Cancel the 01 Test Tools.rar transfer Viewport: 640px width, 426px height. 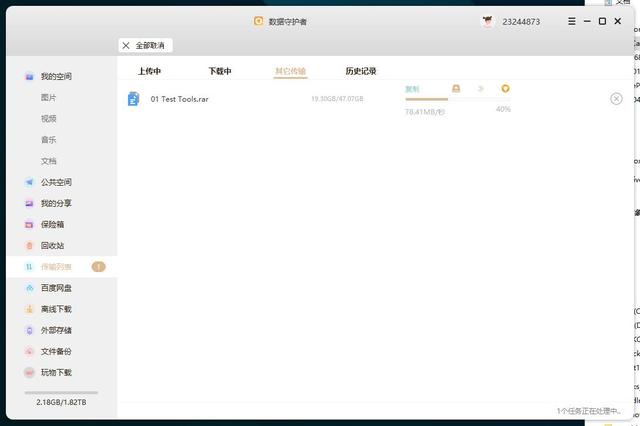click(x=616, y=99)
